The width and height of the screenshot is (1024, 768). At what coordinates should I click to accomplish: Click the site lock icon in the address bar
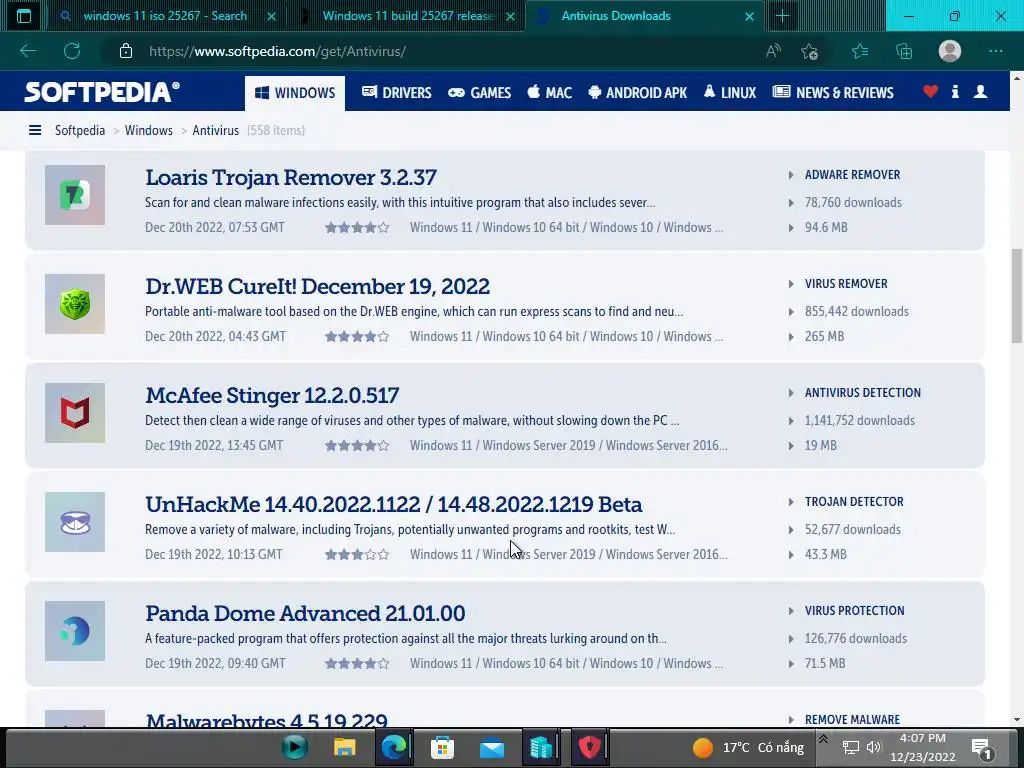126,51
